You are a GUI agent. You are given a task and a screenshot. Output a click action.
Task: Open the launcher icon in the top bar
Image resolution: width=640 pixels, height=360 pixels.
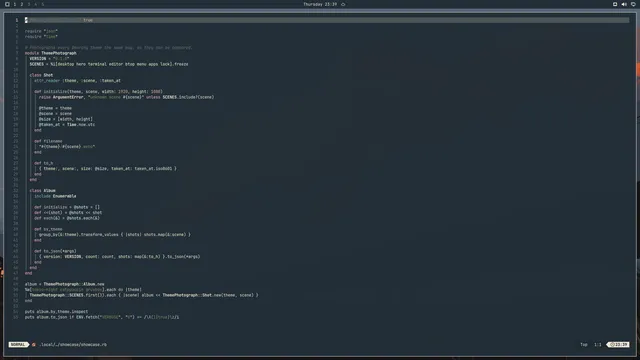[7, 4]
